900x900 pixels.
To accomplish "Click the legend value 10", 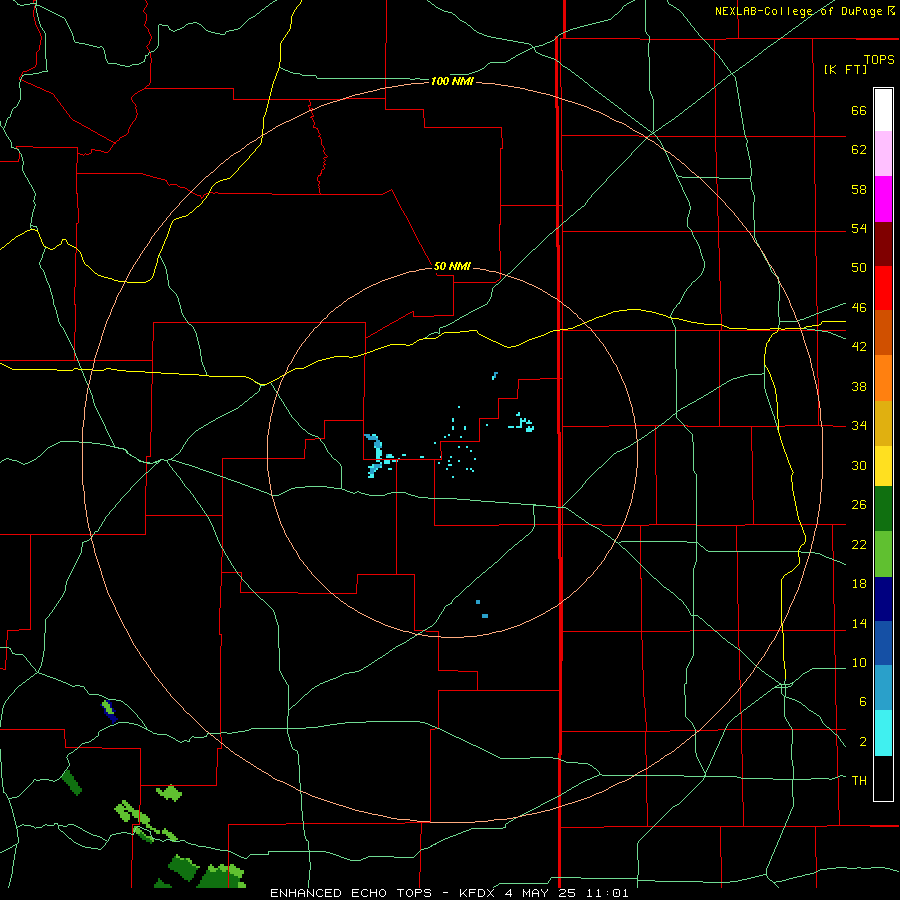I will (859, 662).
